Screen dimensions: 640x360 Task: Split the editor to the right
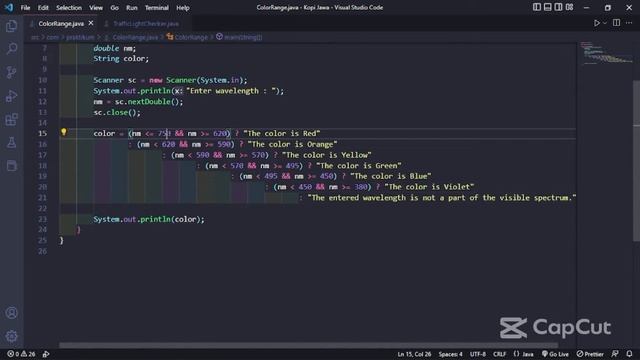click(x=616, y=23)
